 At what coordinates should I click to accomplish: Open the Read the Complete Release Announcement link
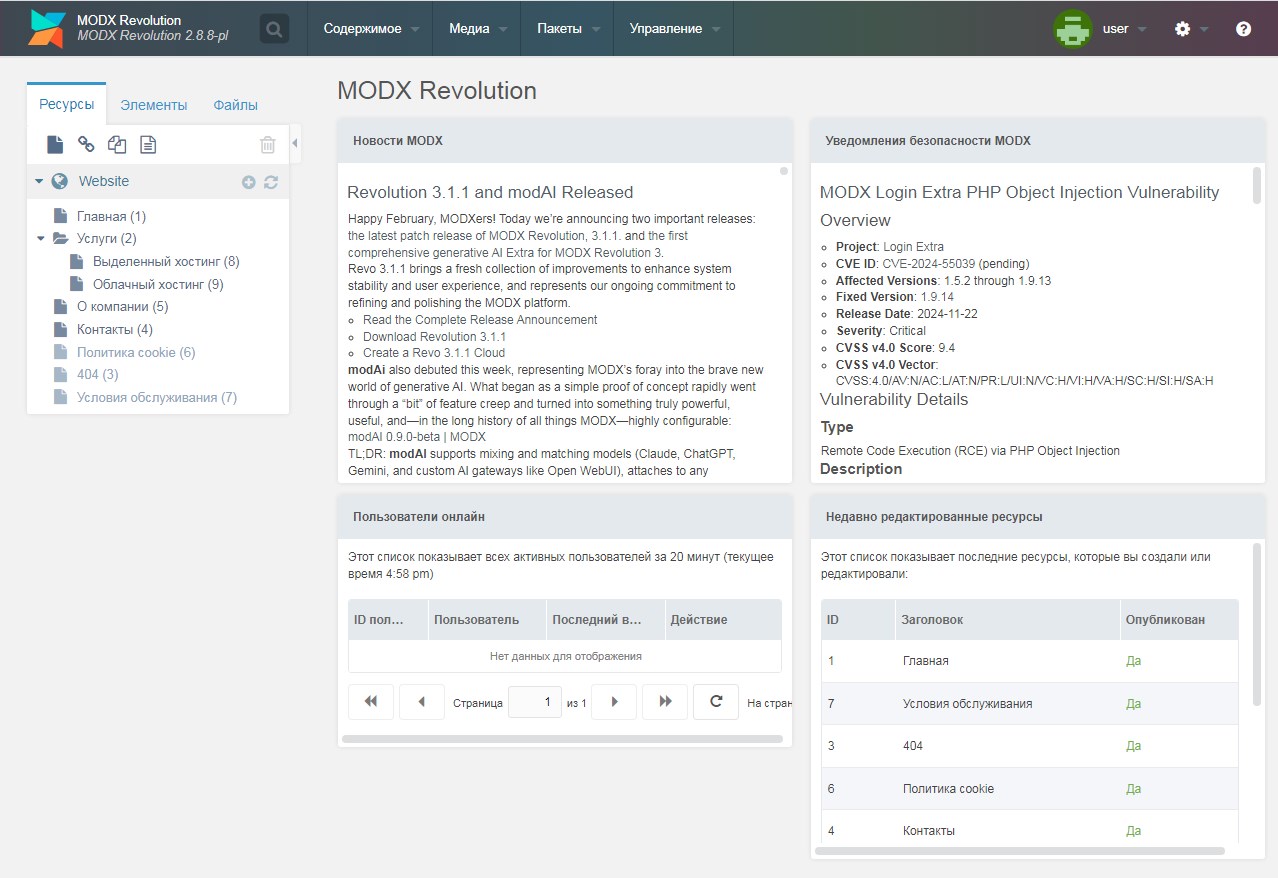tap(479, 320)
